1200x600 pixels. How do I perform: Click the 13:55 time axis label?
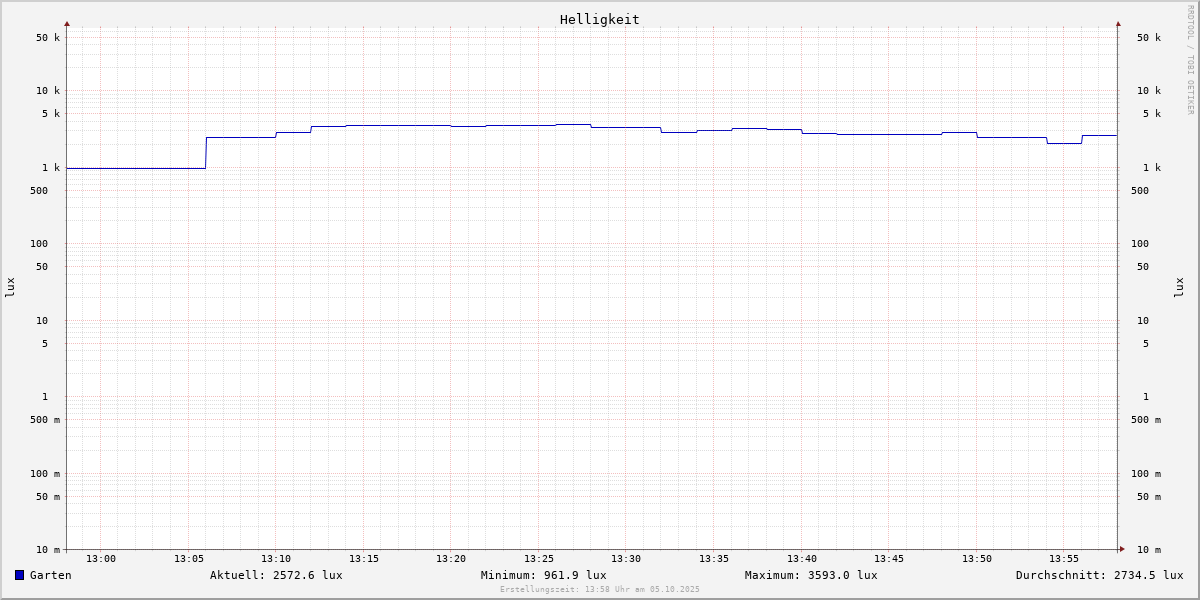pyautogui.click(x=1064, y=559)
